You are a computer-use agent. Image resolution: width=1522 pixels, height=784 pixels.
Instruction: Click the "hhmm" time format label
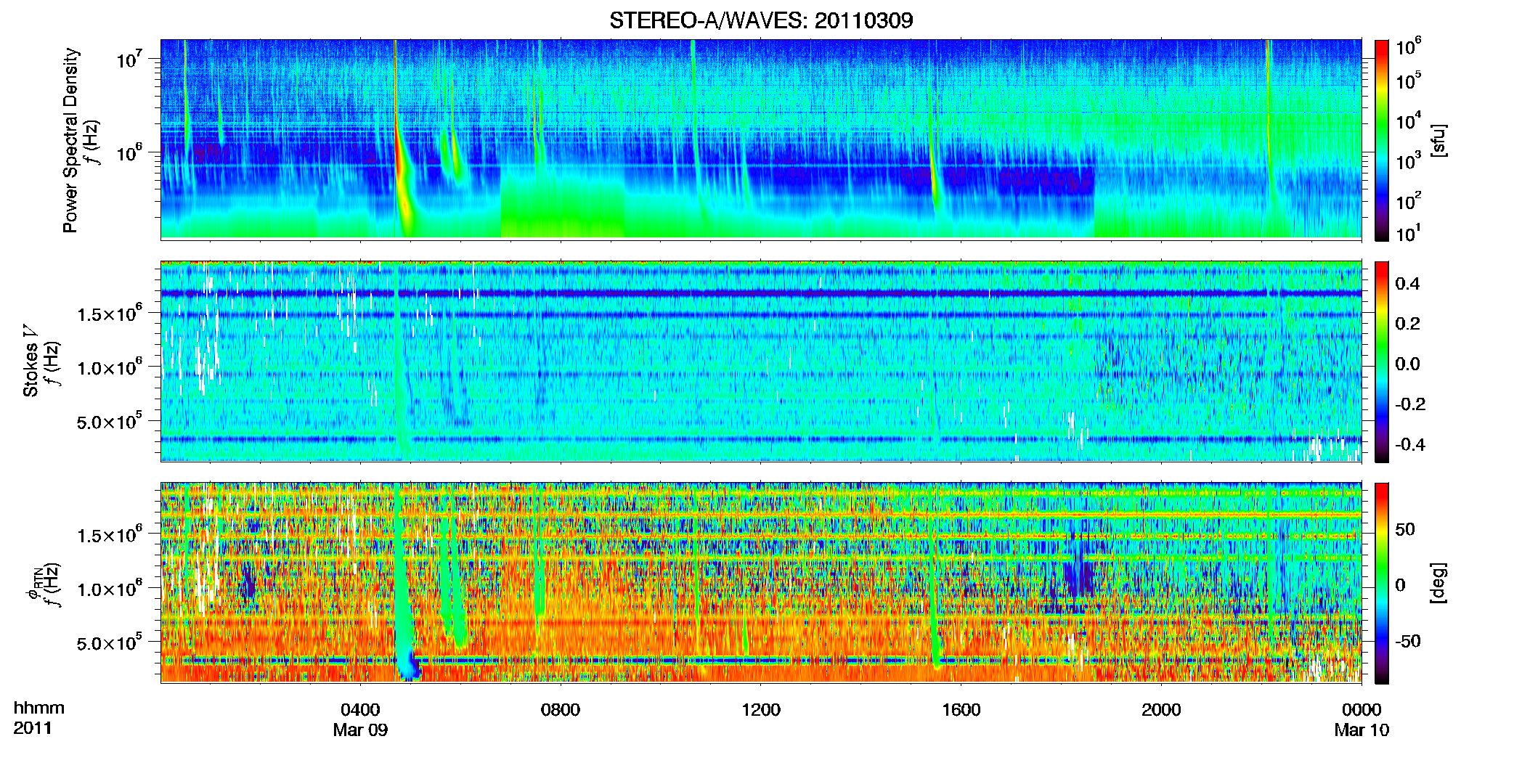(39, 708)
